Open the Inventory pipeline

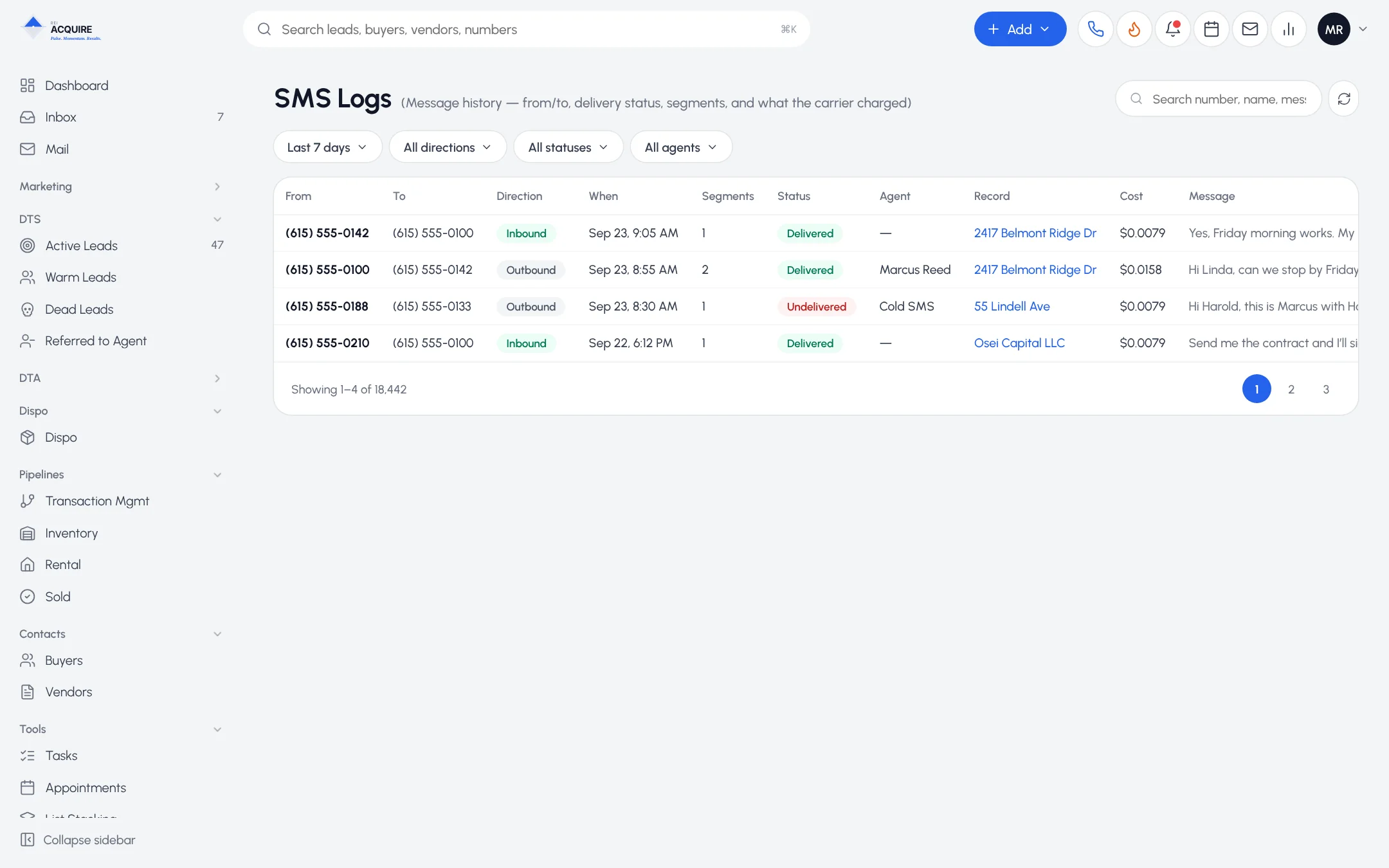121,533
